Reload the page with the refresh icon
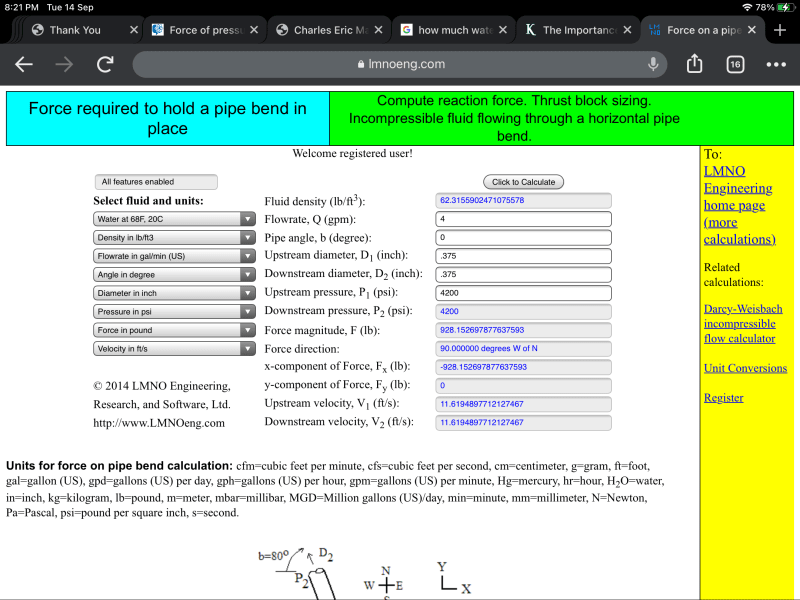800x600 pixels. click(x=105, y=64)
